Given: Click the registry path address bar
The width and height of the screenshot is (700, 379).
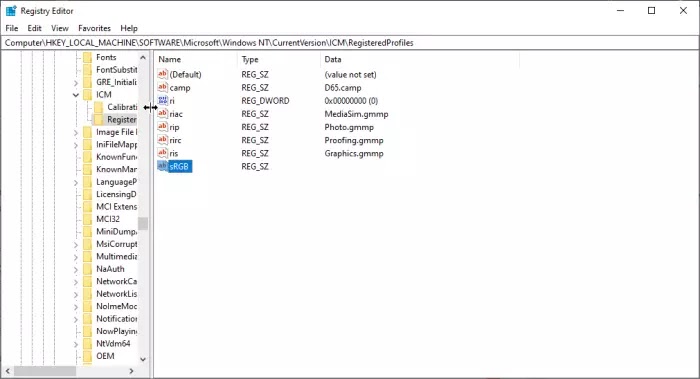Looking at the screenshot, I should click(350, 43).
